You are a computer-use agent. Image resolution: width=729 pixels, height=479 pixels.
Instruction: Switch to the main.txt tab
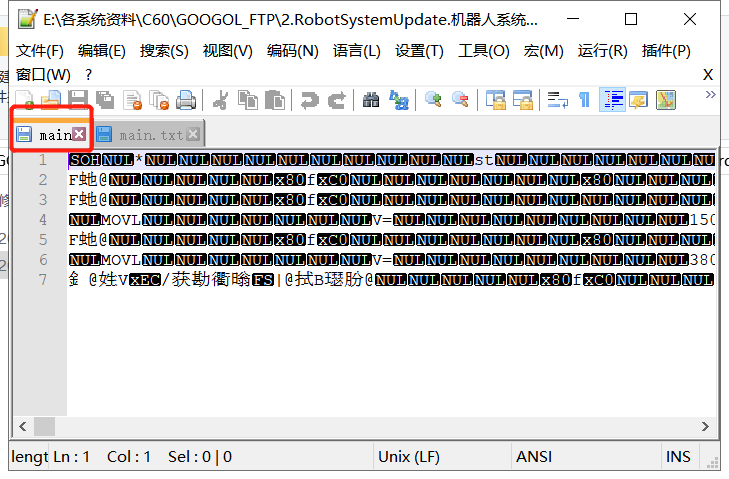tap(149, 135)
